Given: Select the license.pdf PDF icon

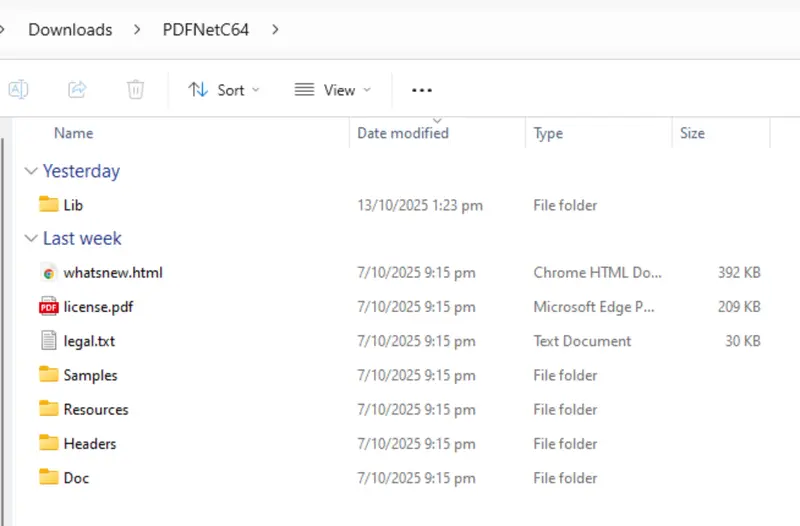Looking at the screenshot, I should [48, 307].
